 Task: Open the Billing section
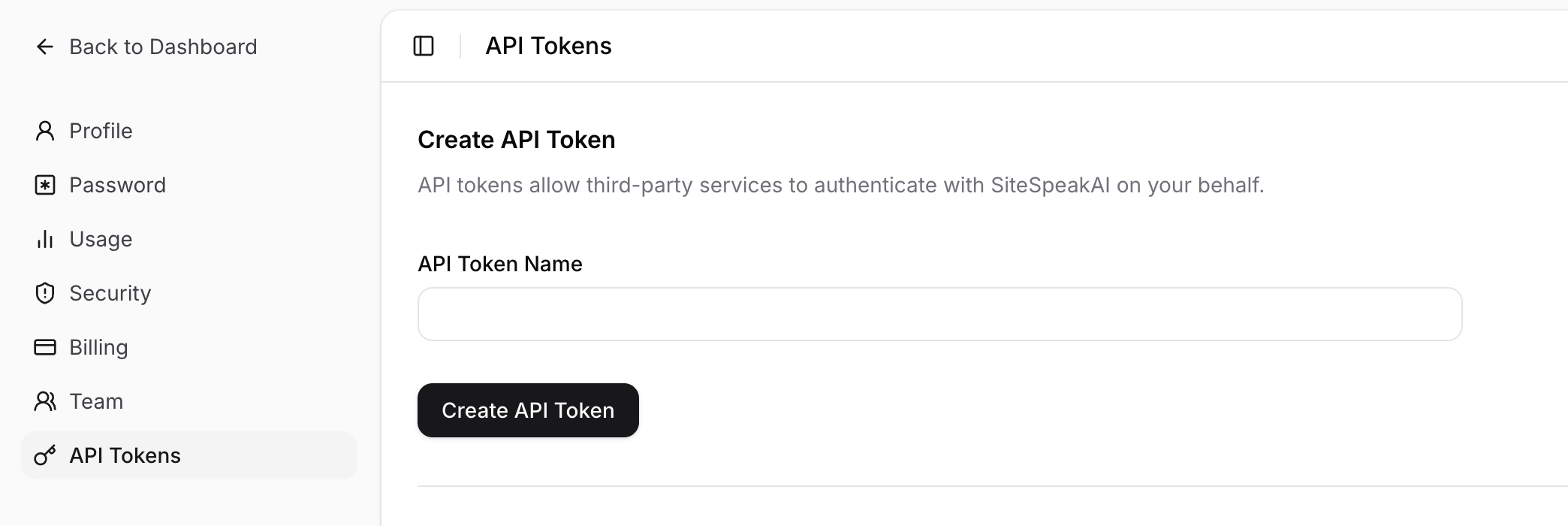pos(98,347)
